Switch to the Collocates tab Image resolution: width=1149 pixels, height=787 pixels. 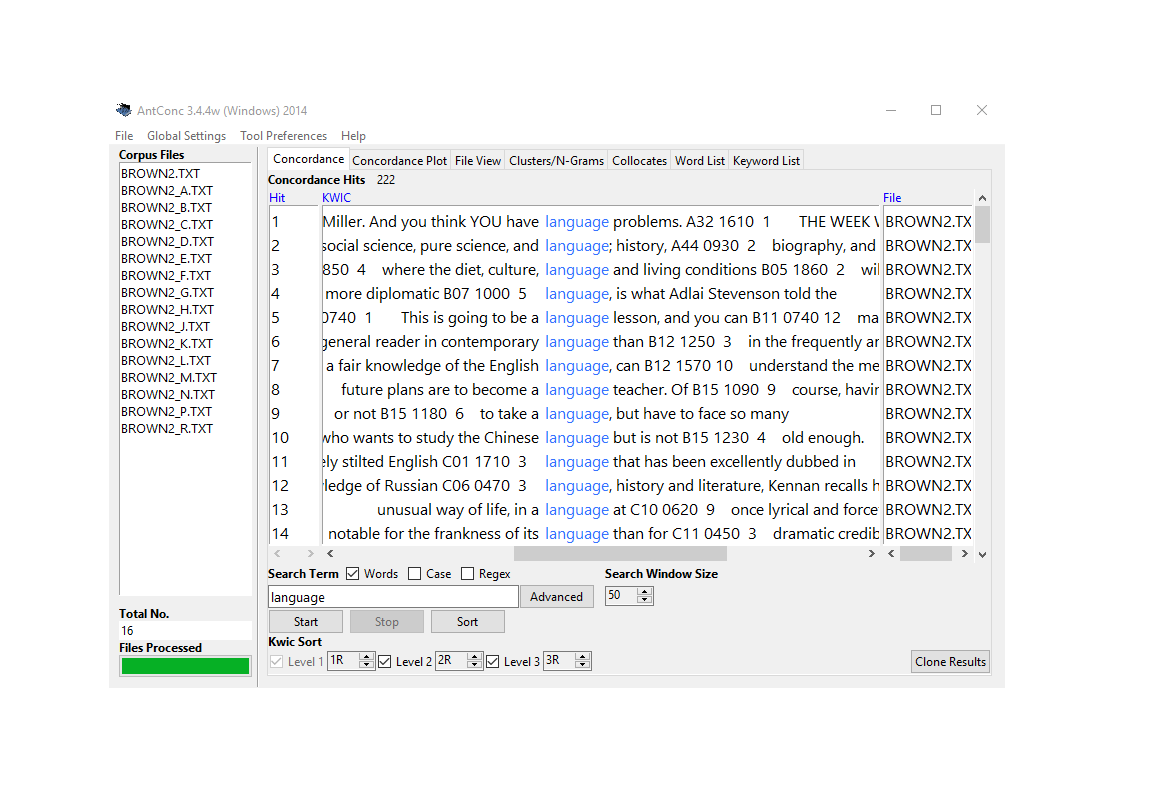pyautogui.click(x=639, y=160)
